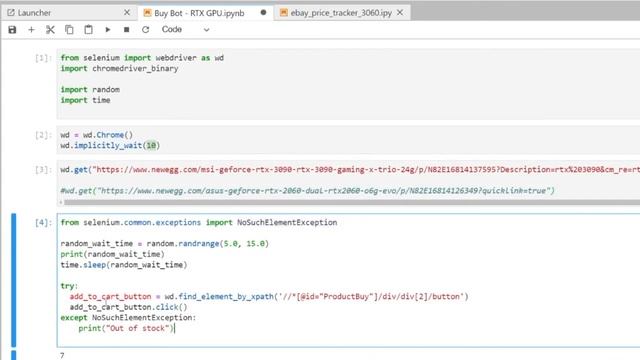Click the 'add_to_cart_button.click()' line
The height and width of the screenshot is (360, 640).
point(128,307)
